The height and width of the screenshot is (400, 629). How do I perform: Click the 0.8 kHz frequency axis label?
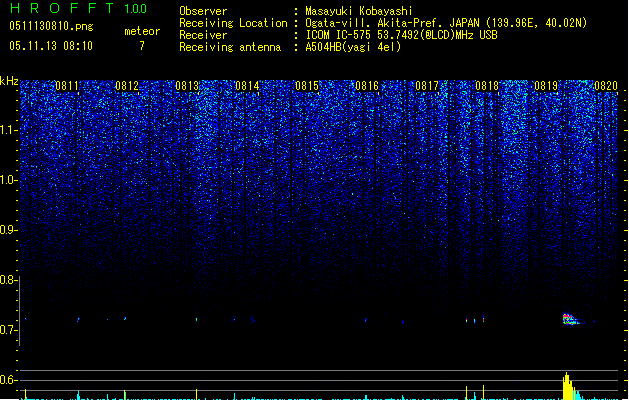click(8, 280)
